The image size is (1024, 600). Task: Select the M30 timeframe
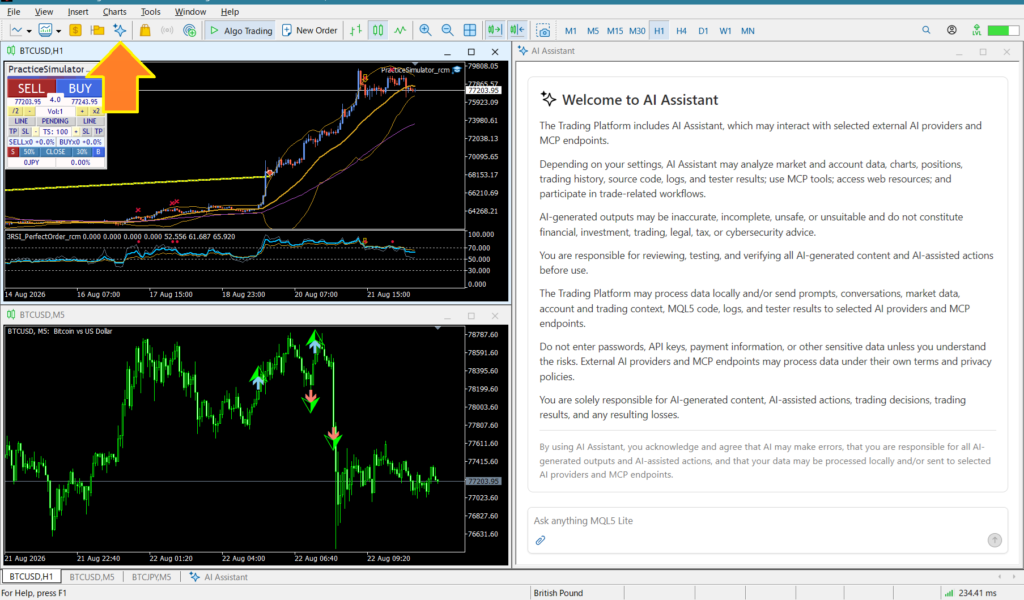[x=637, y=31]
